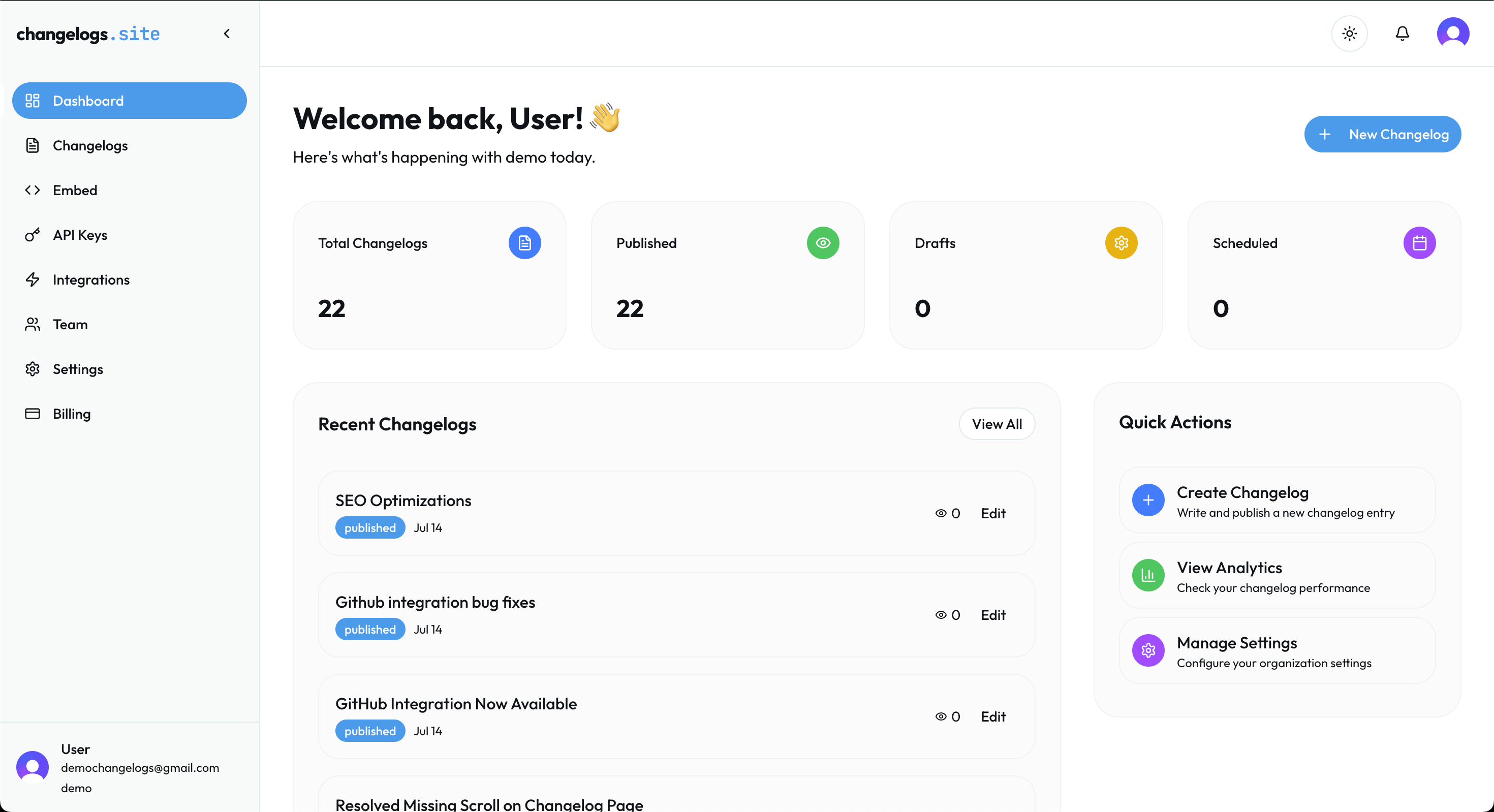
Task: Edit Github integration bug fixes changelog
Action: point(993,615)
